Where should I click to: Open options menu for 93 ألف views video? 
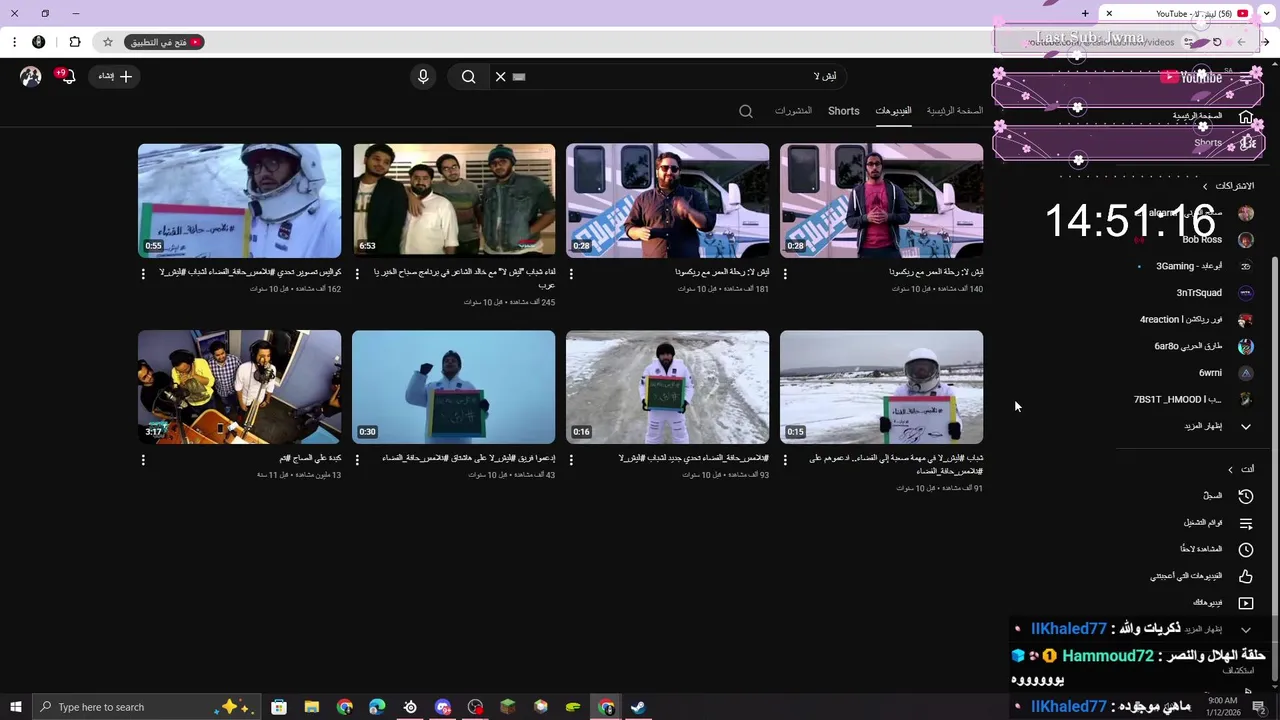571,460
